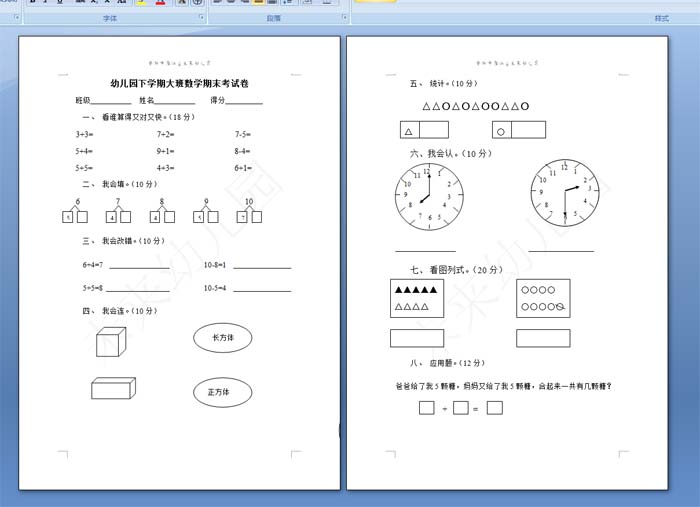Screen dimensions: 700x507
Task: Click the equation 6+1=
Action: (x=243, y=168)
